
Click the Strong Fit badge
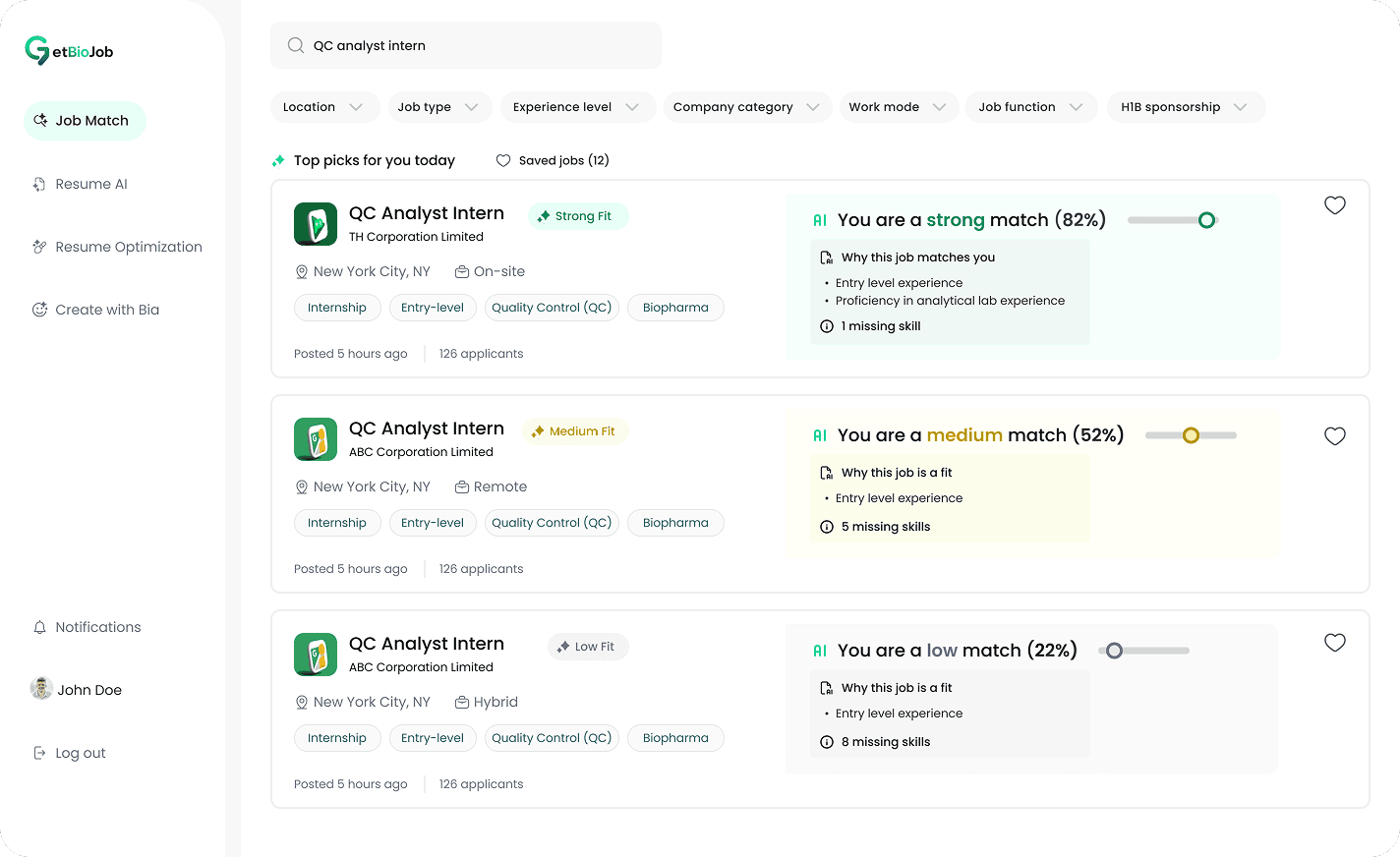tap(578, 216)
